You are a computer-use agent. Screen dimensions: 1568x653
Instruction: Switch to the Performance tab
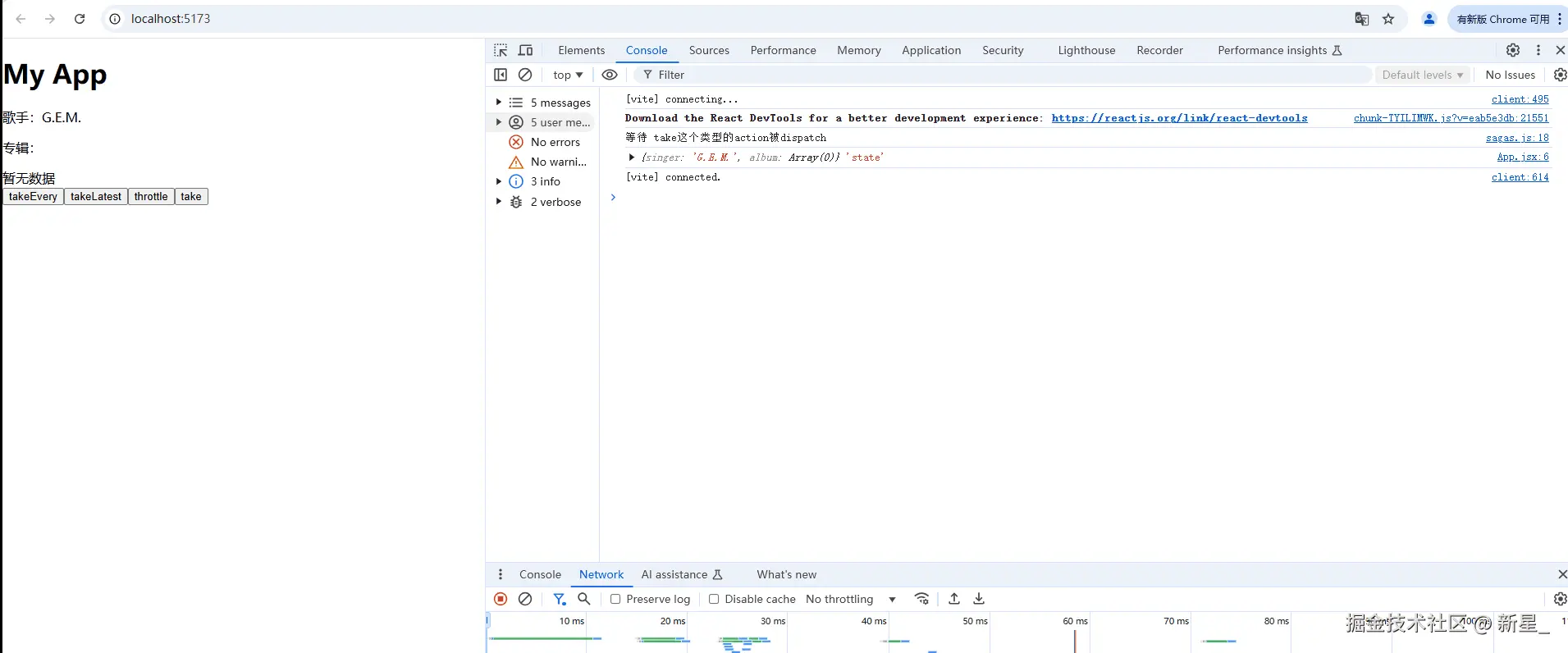tap(783, 50)
